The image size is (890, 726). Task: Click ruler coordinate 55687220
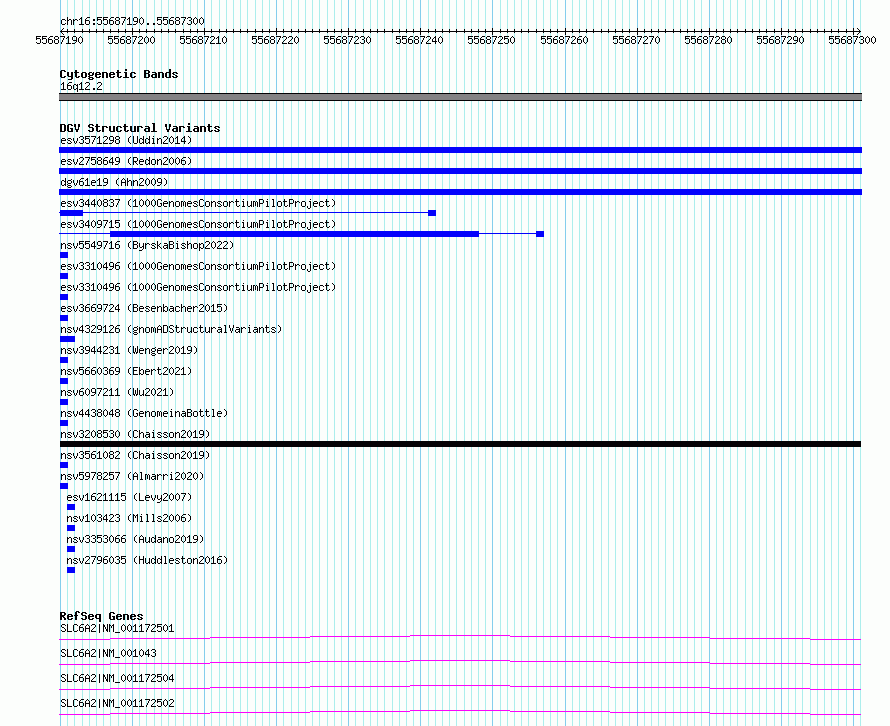tap(275, 40)
